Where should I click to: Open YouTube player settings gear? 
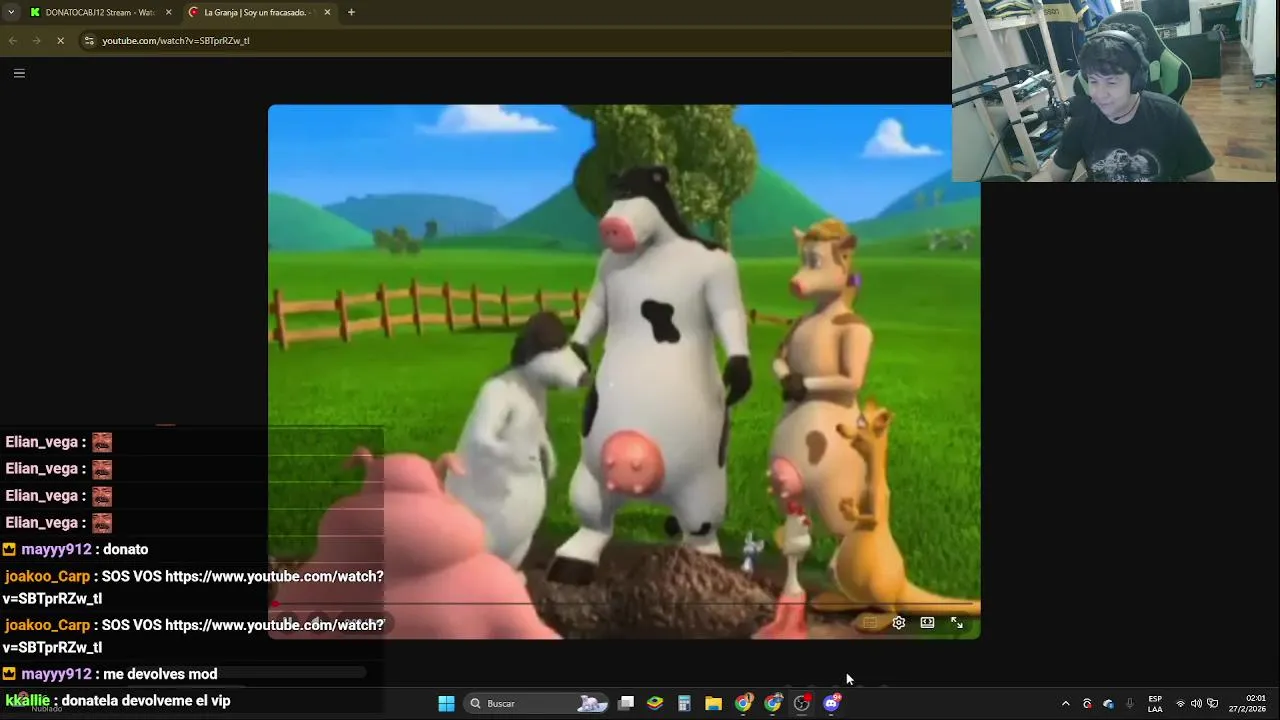point(899,623)
